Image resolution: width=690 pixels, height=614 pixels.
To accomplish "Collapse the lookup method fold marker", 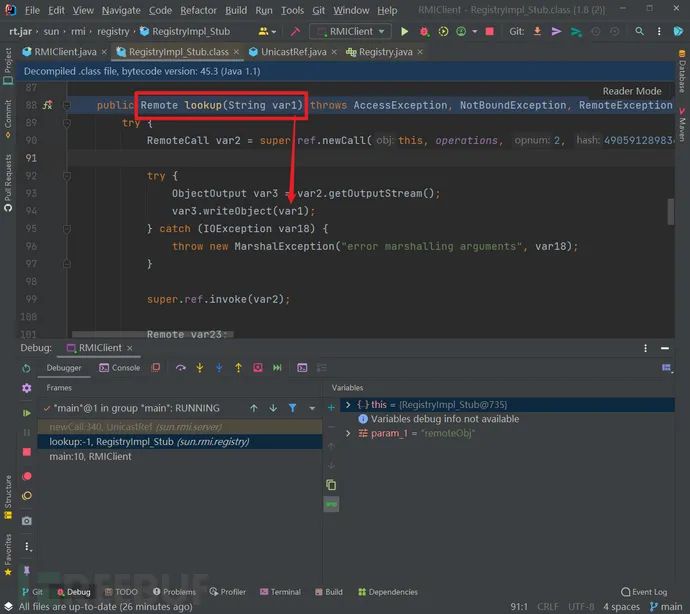I will pyautogui.click(x=66, y=105).
